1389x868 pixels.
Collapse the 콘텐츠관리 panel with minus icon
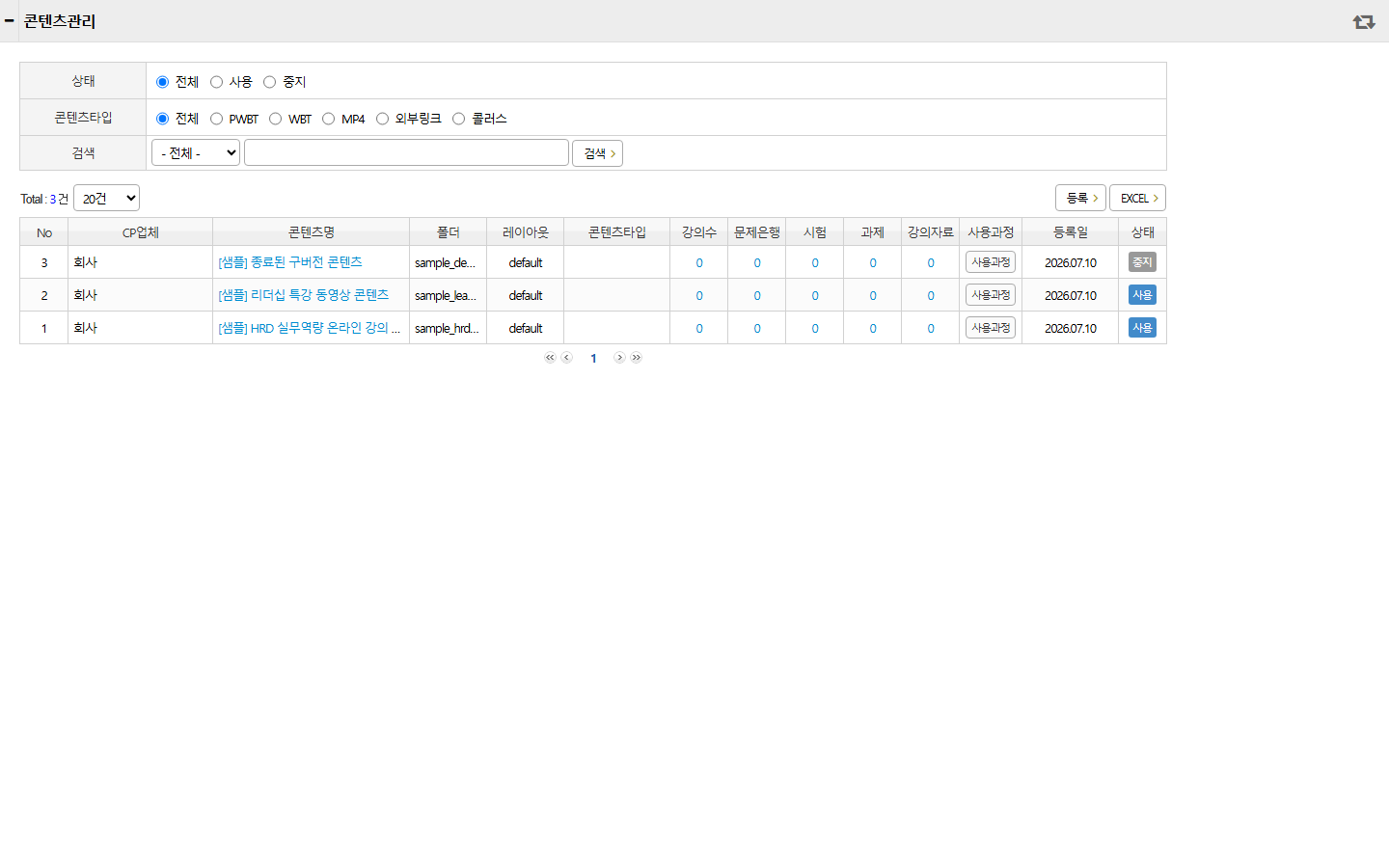click(9, 20)
